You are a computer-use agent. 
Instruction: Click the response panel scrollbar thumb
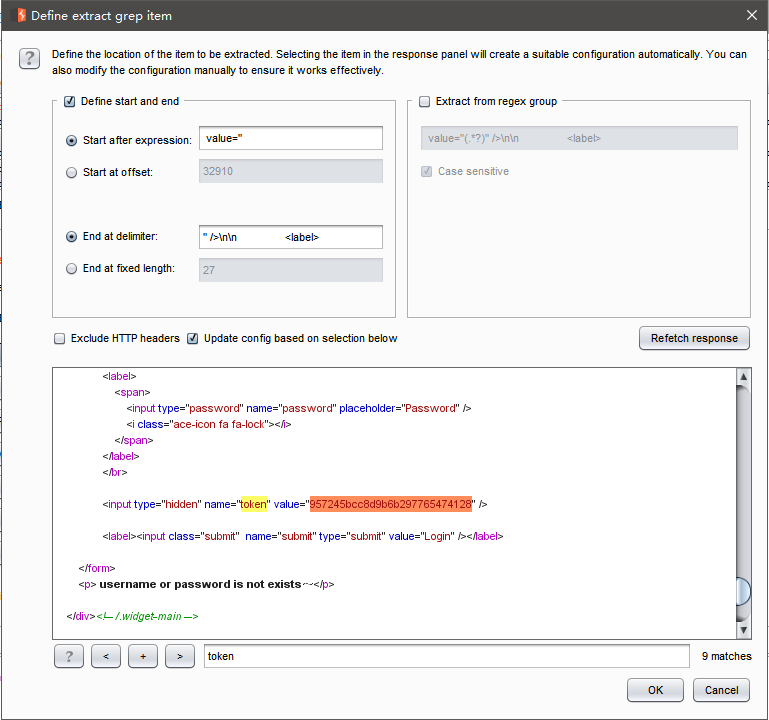743,592
